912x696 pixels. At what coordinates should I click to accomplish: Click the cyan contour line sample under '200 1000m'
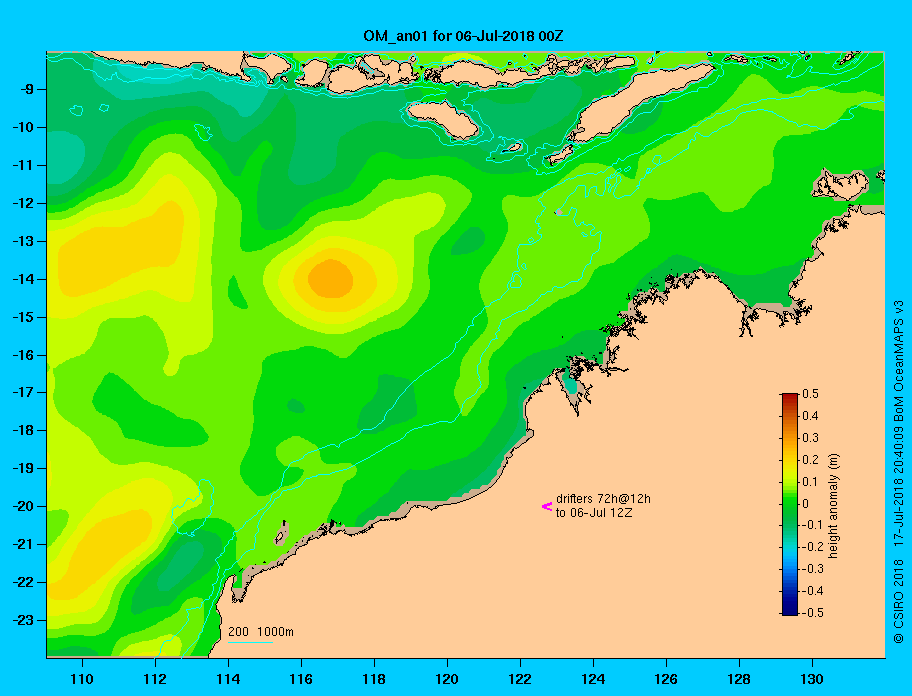[250, 642]
